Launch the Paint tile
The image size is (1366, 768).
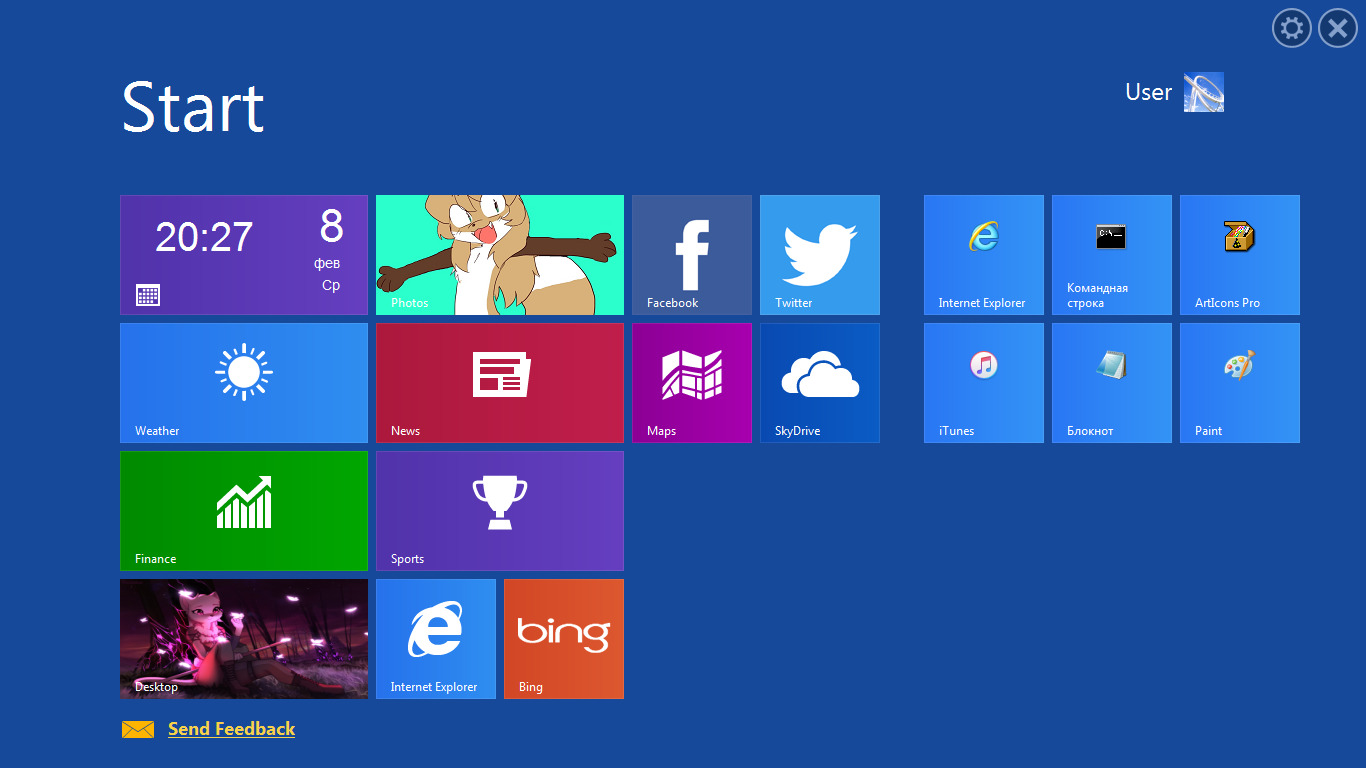tap(1240, 383)
